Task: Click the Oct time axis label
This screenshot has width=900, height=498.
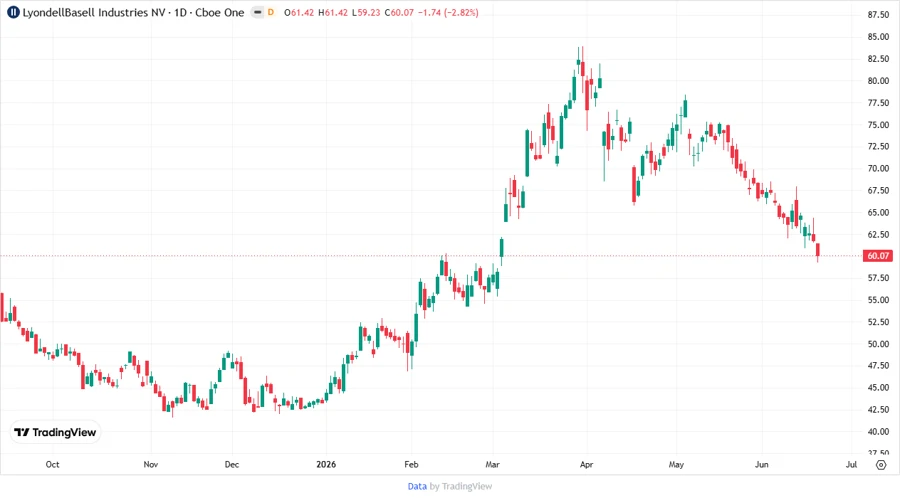Action: 52,465
